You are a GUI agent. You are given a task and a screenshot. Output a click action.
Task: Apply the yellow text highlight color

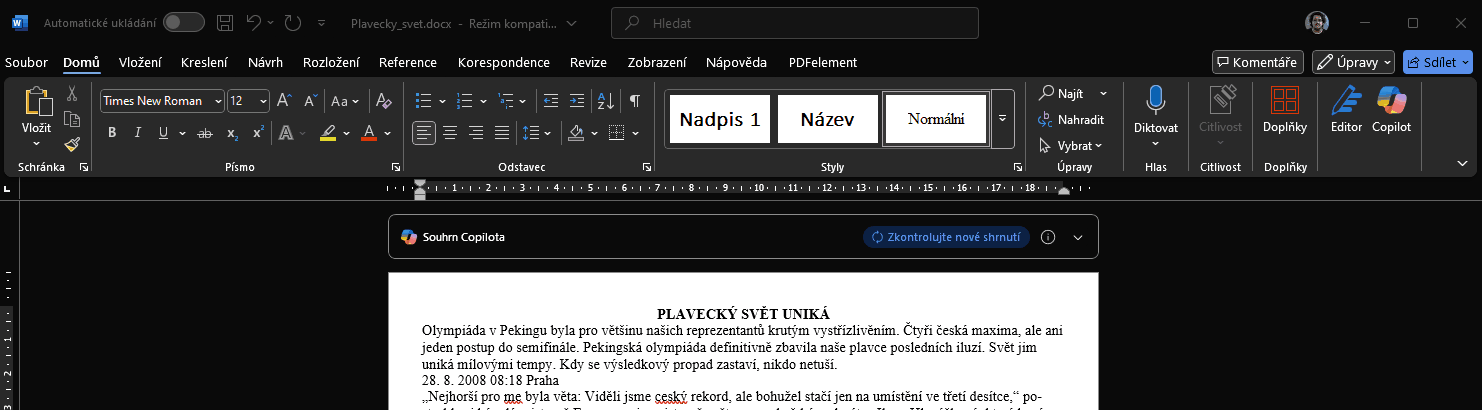tap(328, 133)
